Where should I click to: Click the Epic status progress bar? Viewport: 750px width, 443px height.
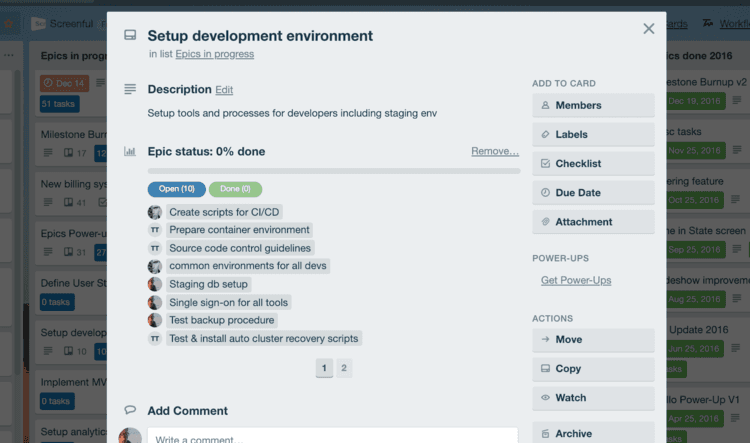tap(334, 171)
